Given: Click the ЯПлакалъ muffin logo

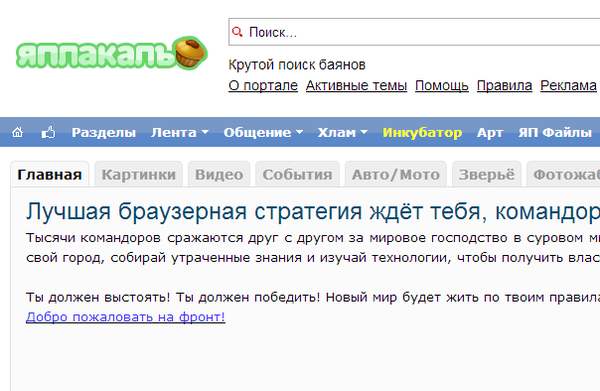Looking at the screenshot, I should tap(112, 54).
